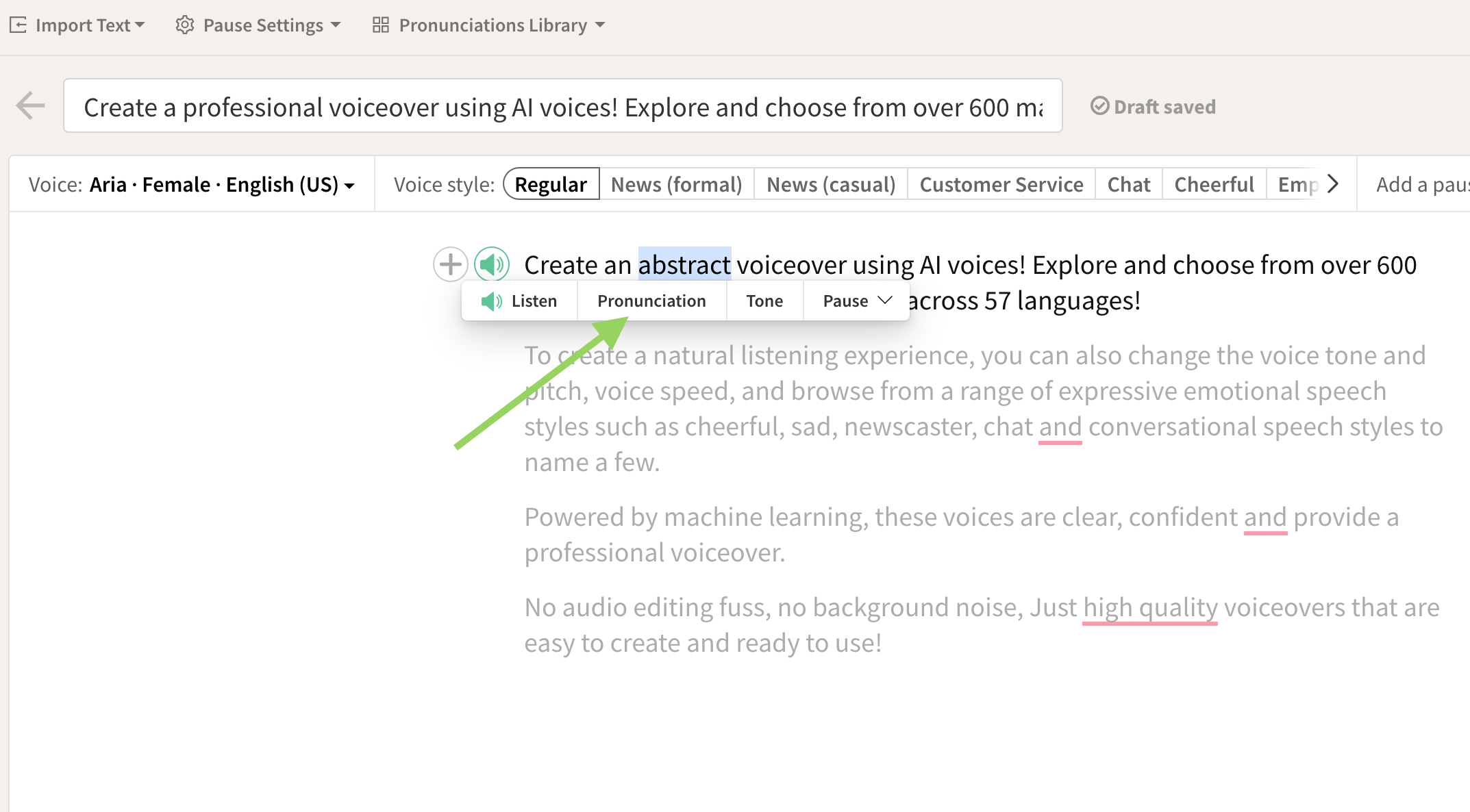Click the Import Text toolbar icon
The width and height of the screenshot is (1470, 812).
21,25
